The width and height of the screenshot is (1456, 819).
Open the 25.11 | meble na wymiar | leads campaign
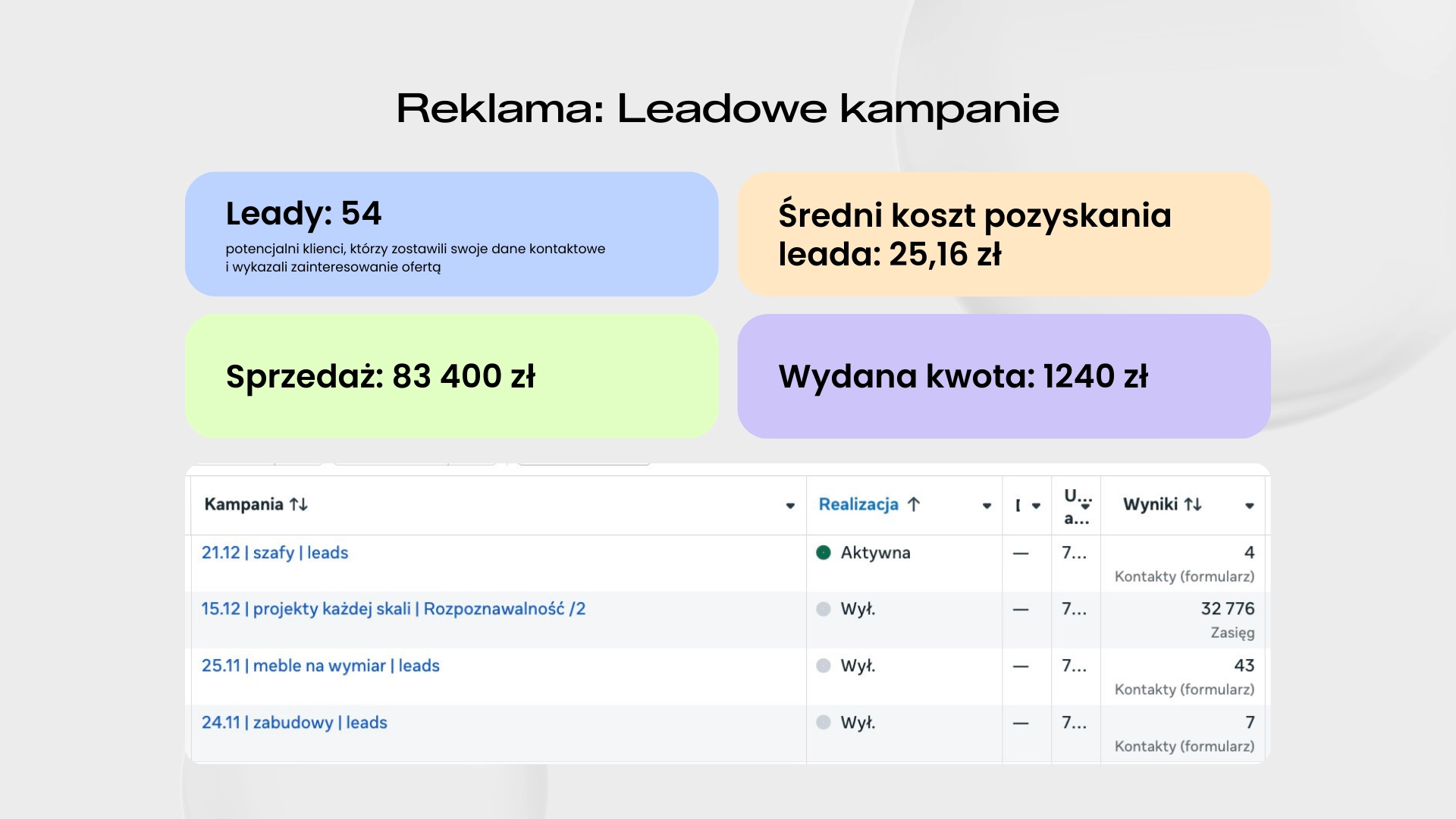click(321, 666)
